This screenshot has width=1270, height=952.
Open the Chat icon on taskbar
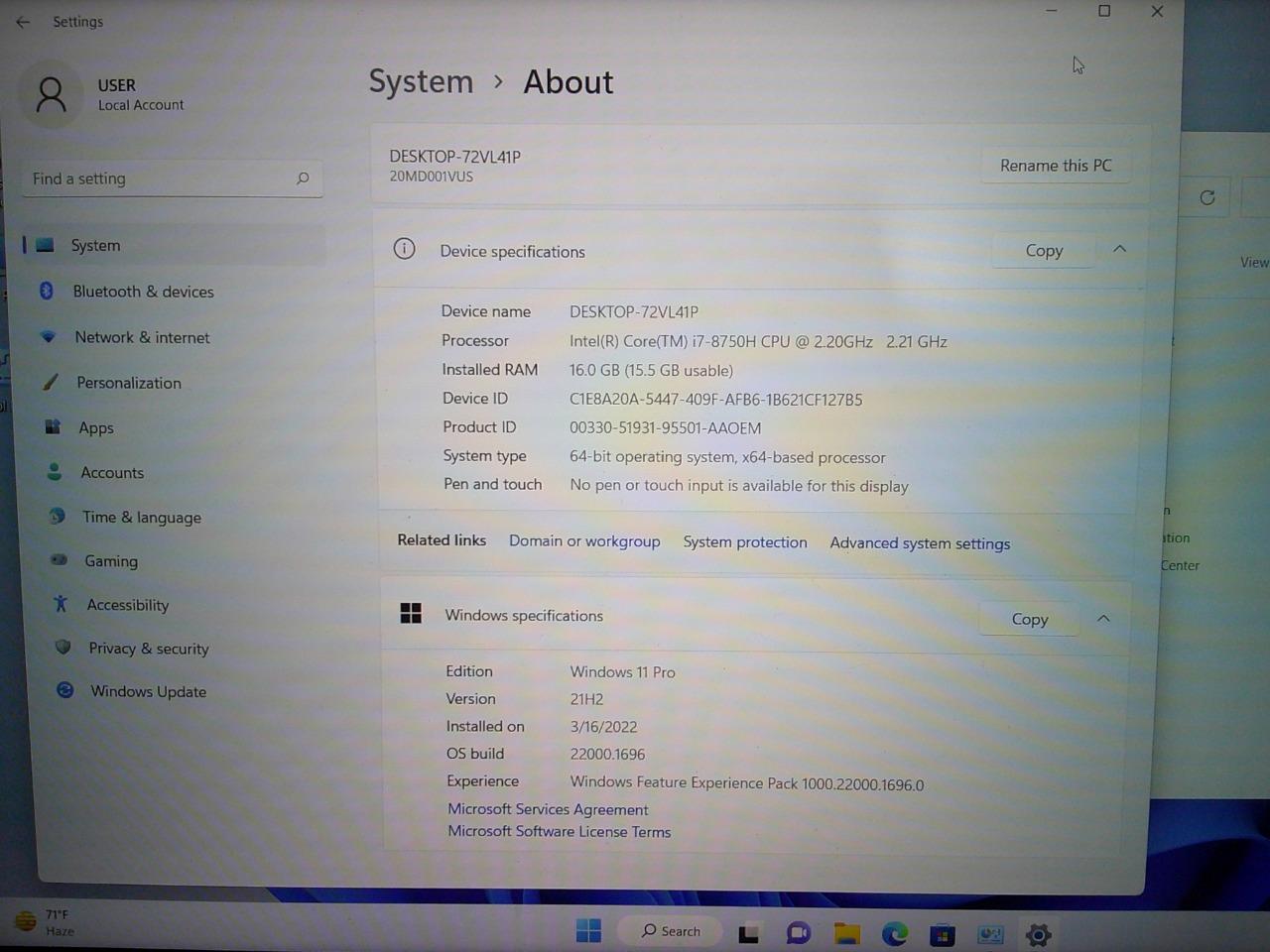click(x=798, y=933)
